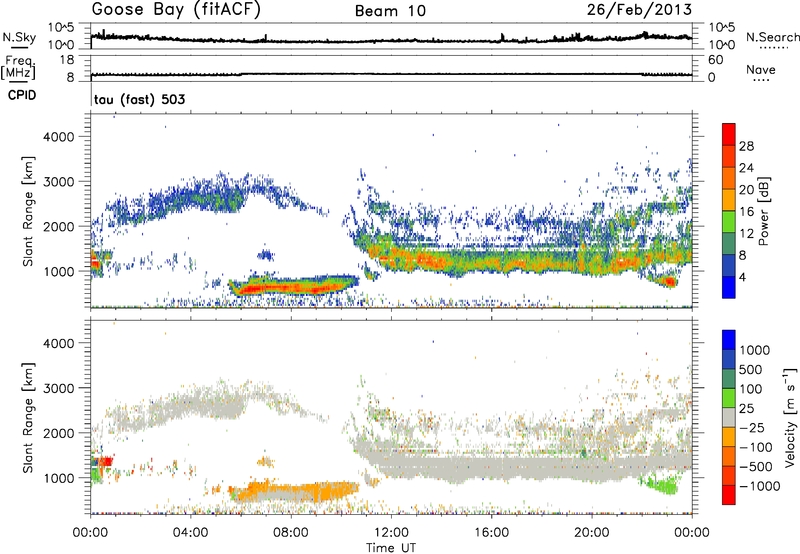The image size is (800, 554).
Task: Select the "-100" label on Velocity colorbar
Action: [756, 447]
